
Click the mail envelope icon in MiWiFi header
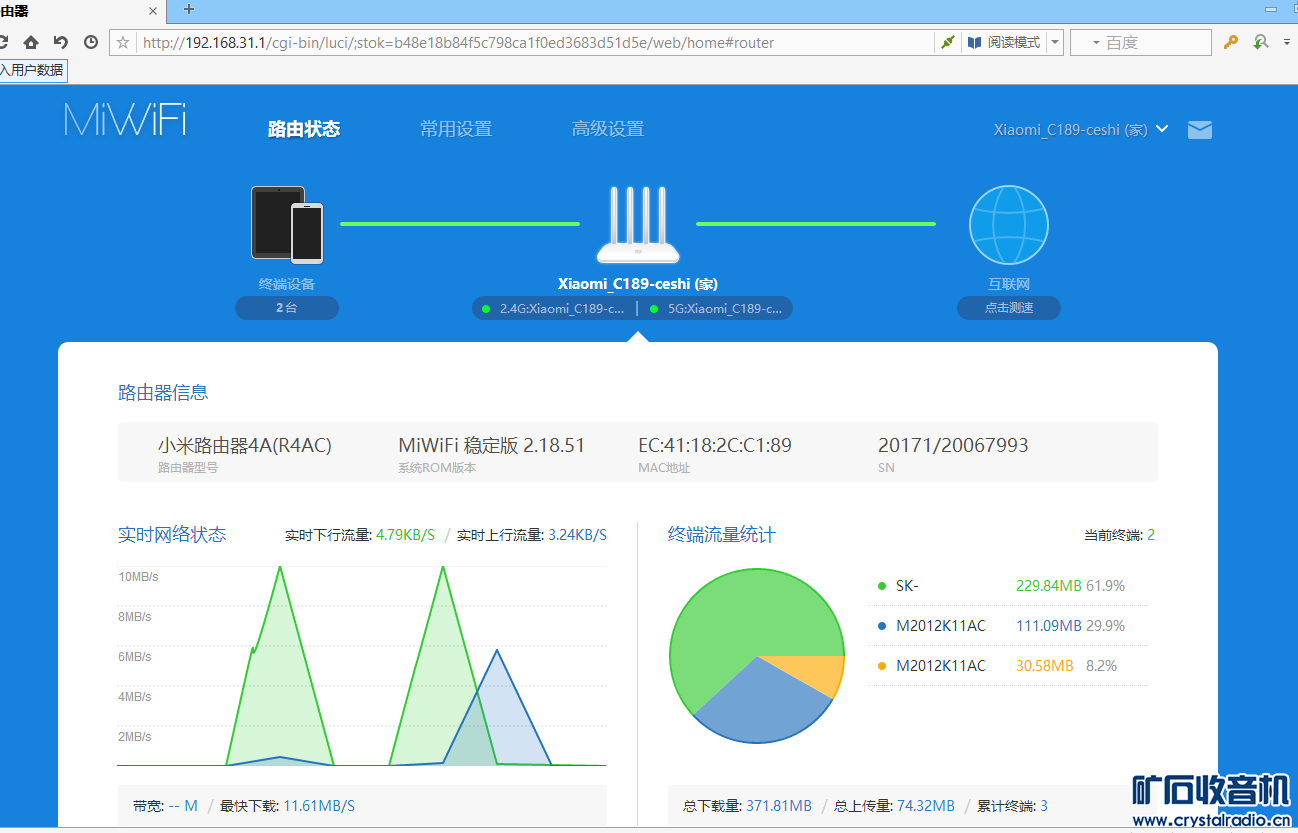point(1199,130)
